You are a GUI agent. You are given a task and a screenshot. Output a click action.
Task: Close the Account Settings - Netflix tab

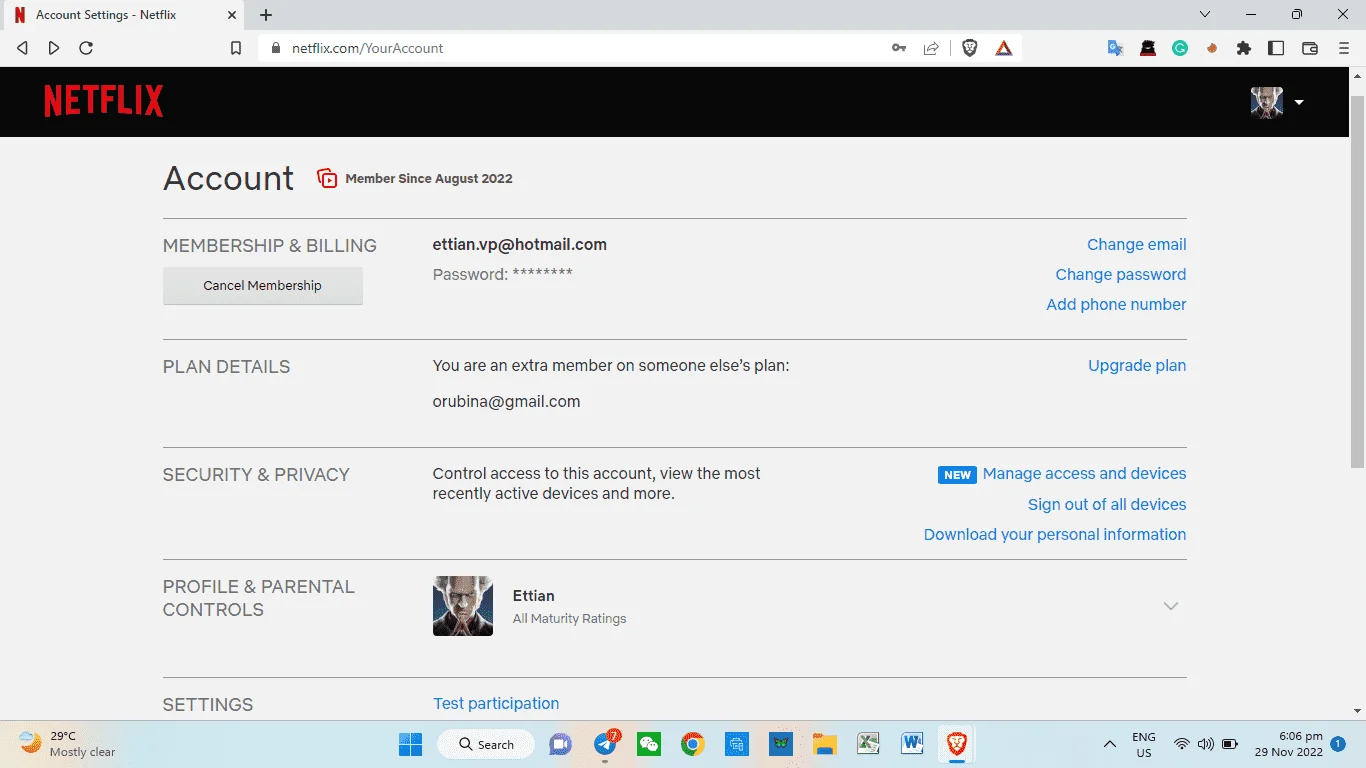point(232,15)
